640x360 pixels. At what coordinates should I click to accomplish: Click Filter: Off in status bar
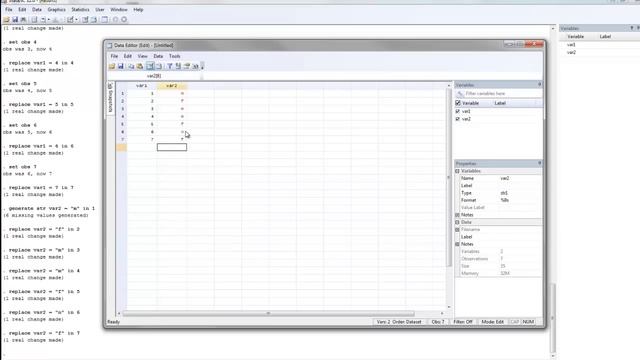click(463, 322)
